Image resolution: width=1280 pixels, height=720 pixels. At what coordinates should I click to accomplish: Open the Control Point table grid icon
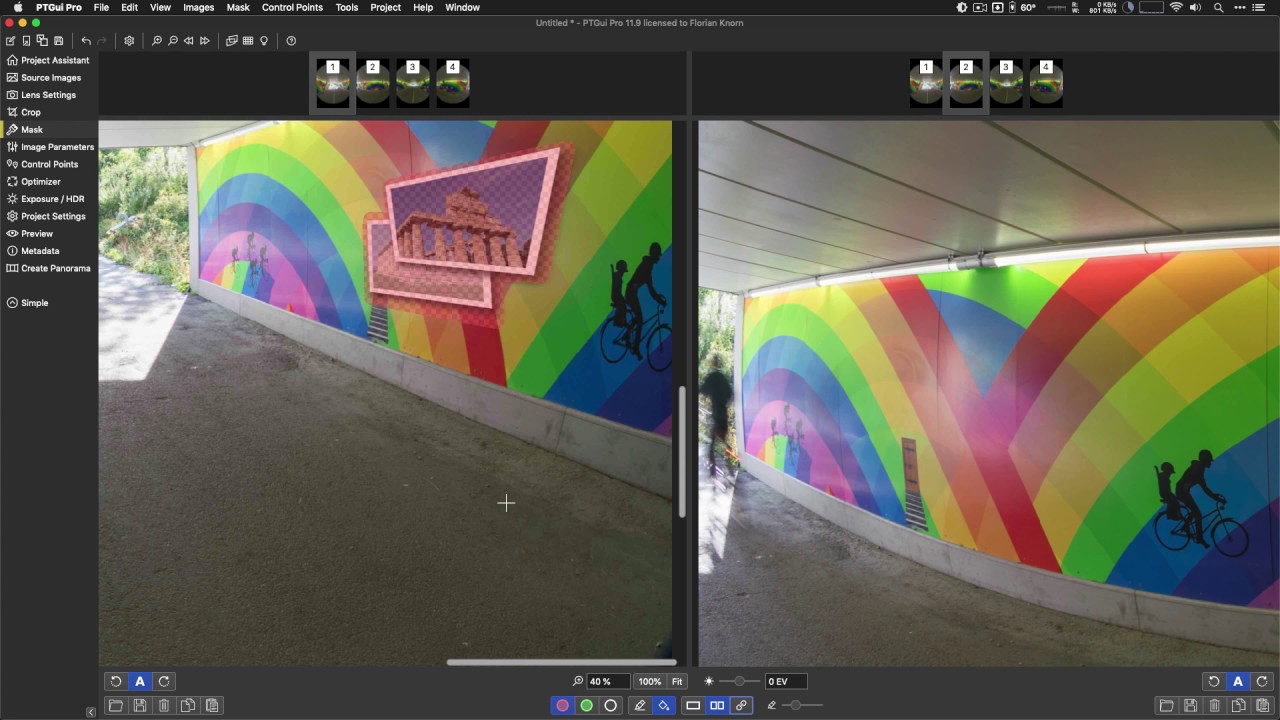point(248,41)
